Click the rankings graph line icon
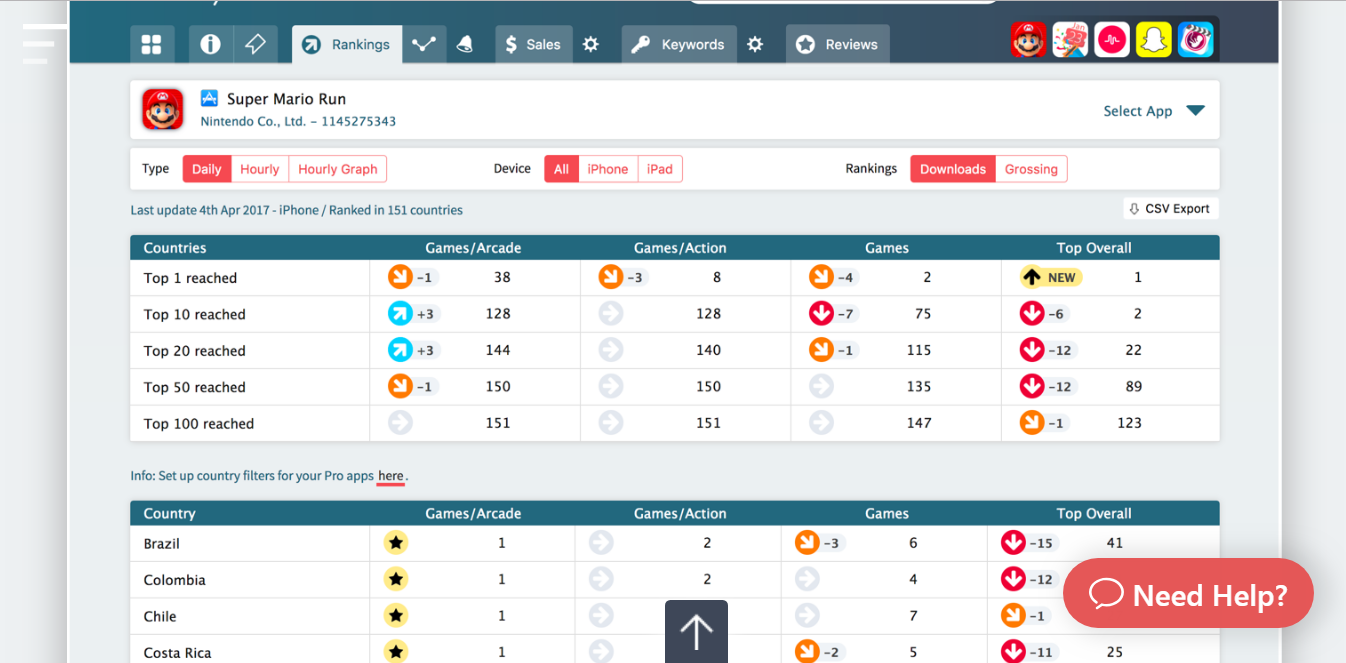This screenshot has width=1346, height=663. pyautogui.click(x=424, y=44)
